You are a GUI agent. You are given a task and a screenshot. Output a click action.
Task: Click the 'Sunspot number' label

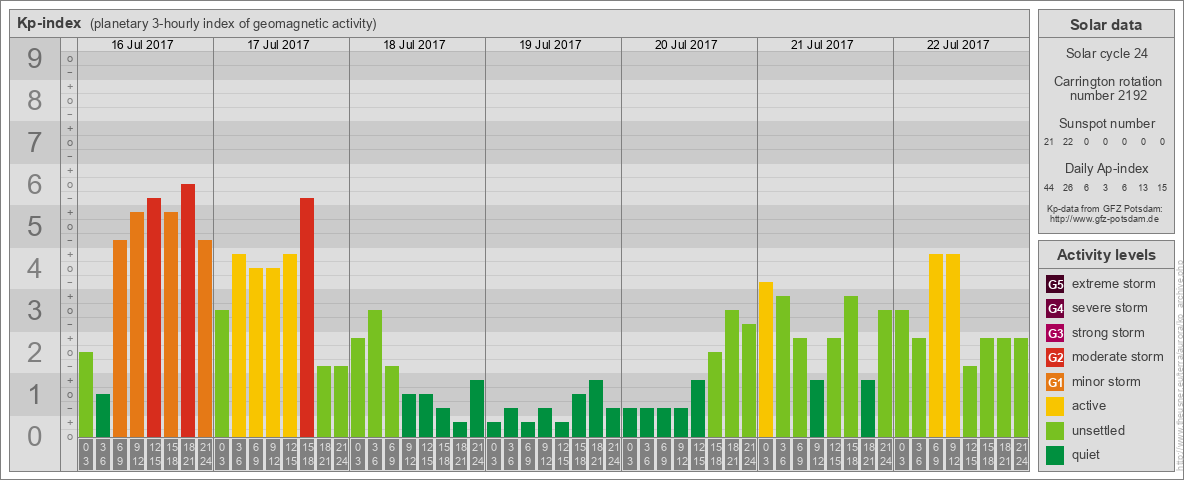pos(1105,124)
